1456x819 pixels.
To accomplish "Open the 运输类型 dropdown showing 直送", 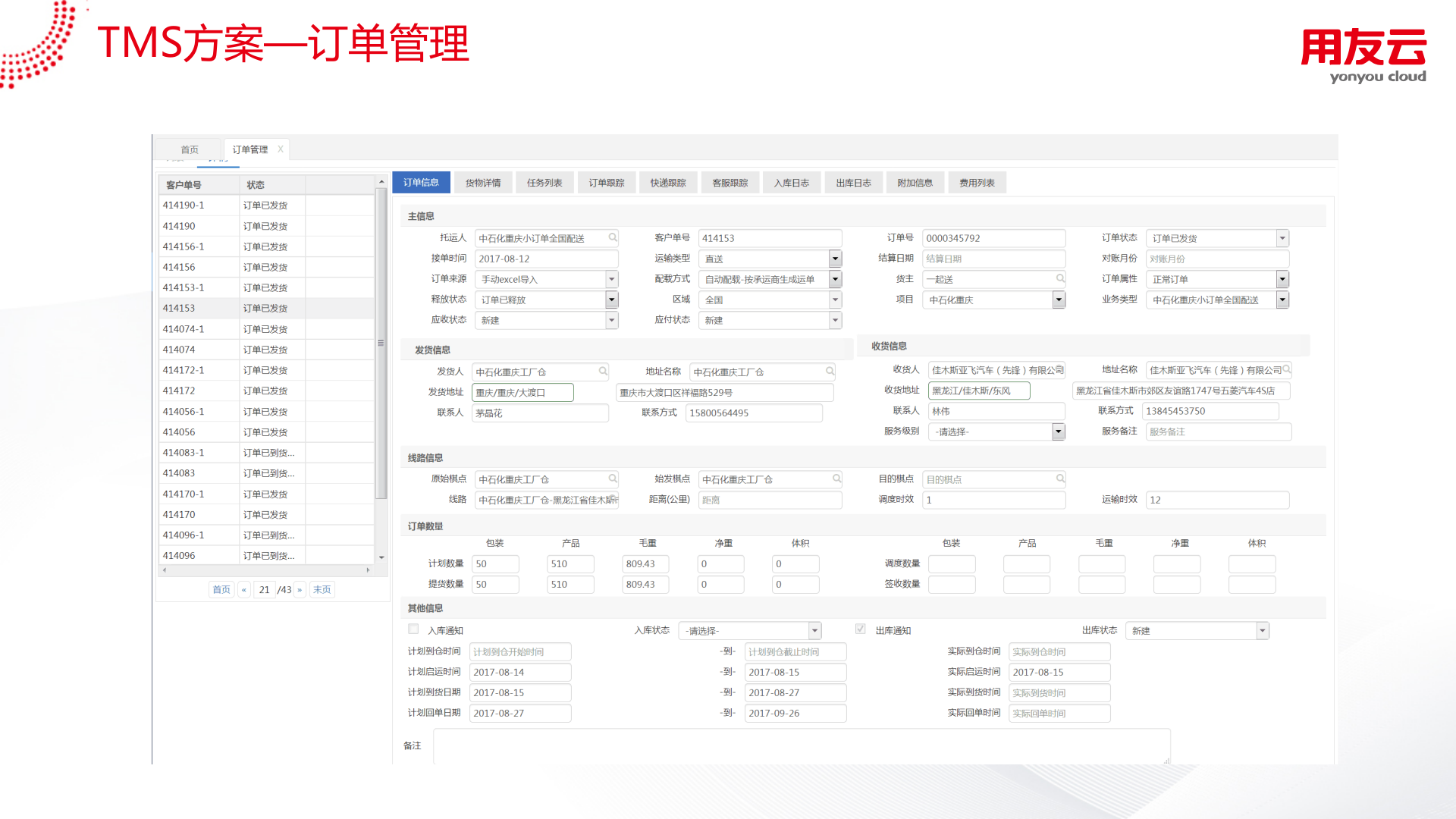I will click(x=834, y=258).
